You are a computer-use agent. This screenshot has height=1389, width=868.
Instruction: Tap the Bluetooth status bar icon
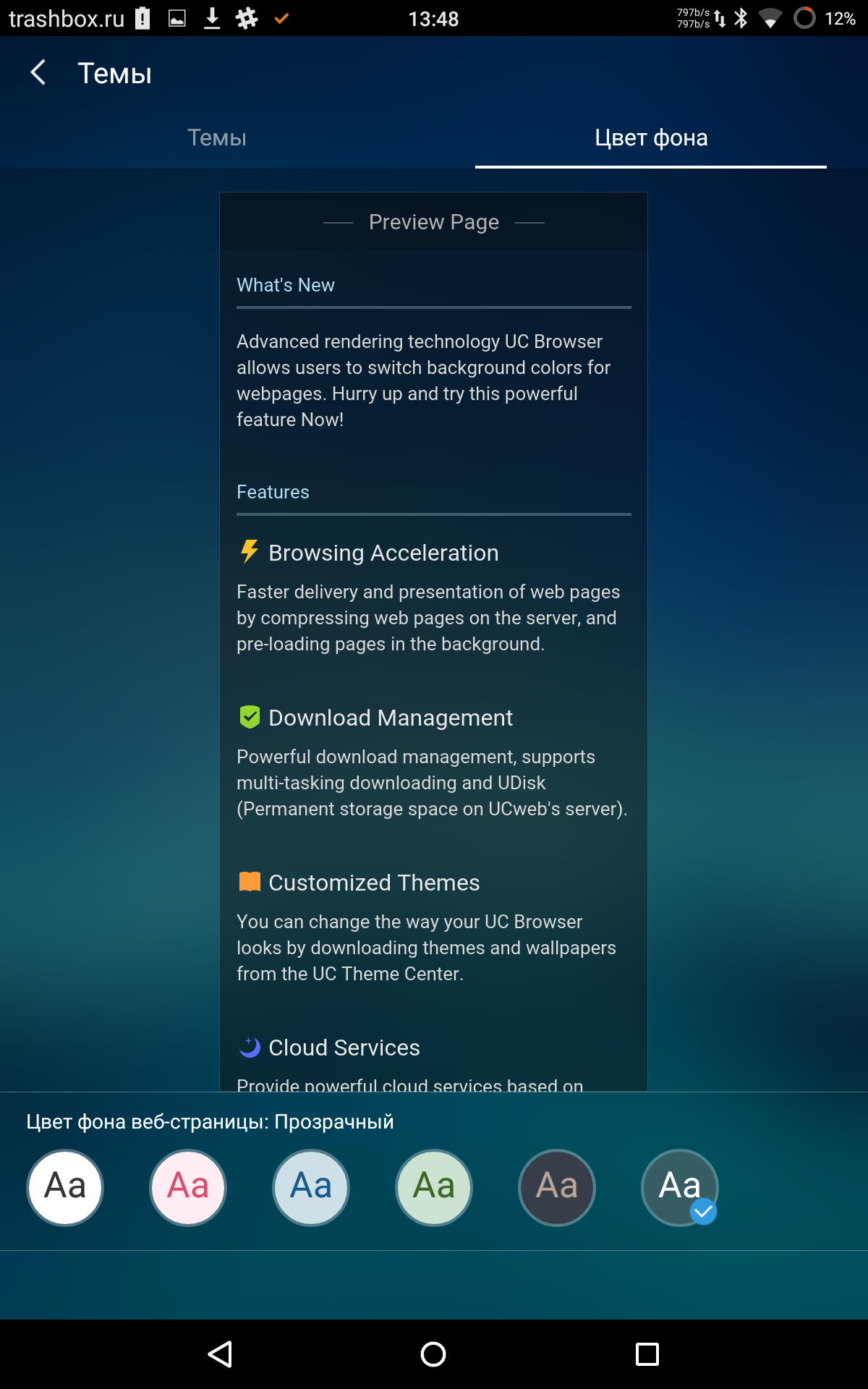tap(741, 18)
